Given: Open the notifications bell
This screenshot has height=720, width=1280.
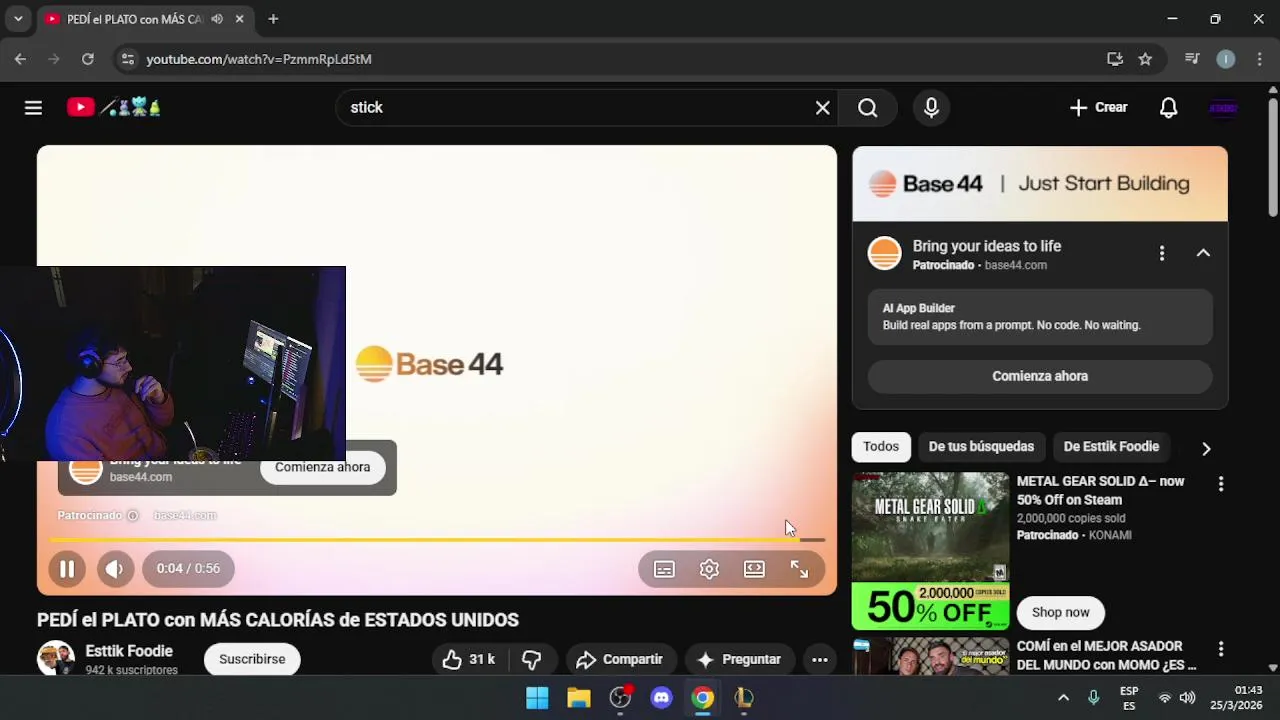Looking at the screenshot, I should 1168,108.
